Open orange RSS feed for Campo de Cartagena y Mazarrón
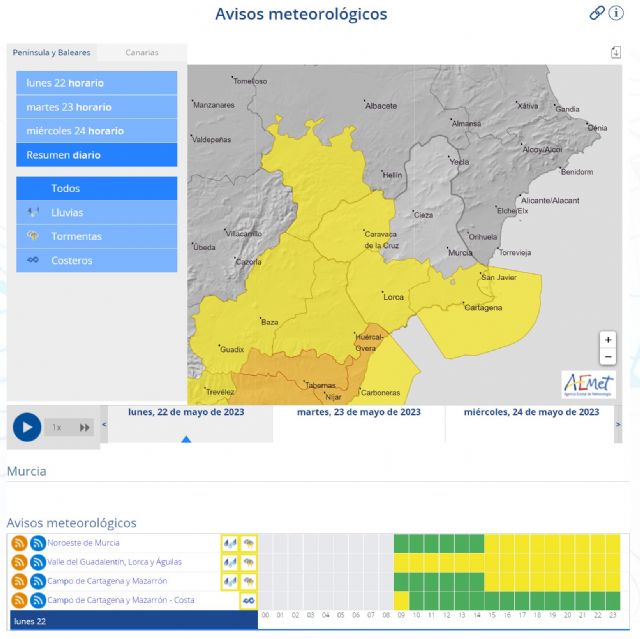 (x=19, y=581)
